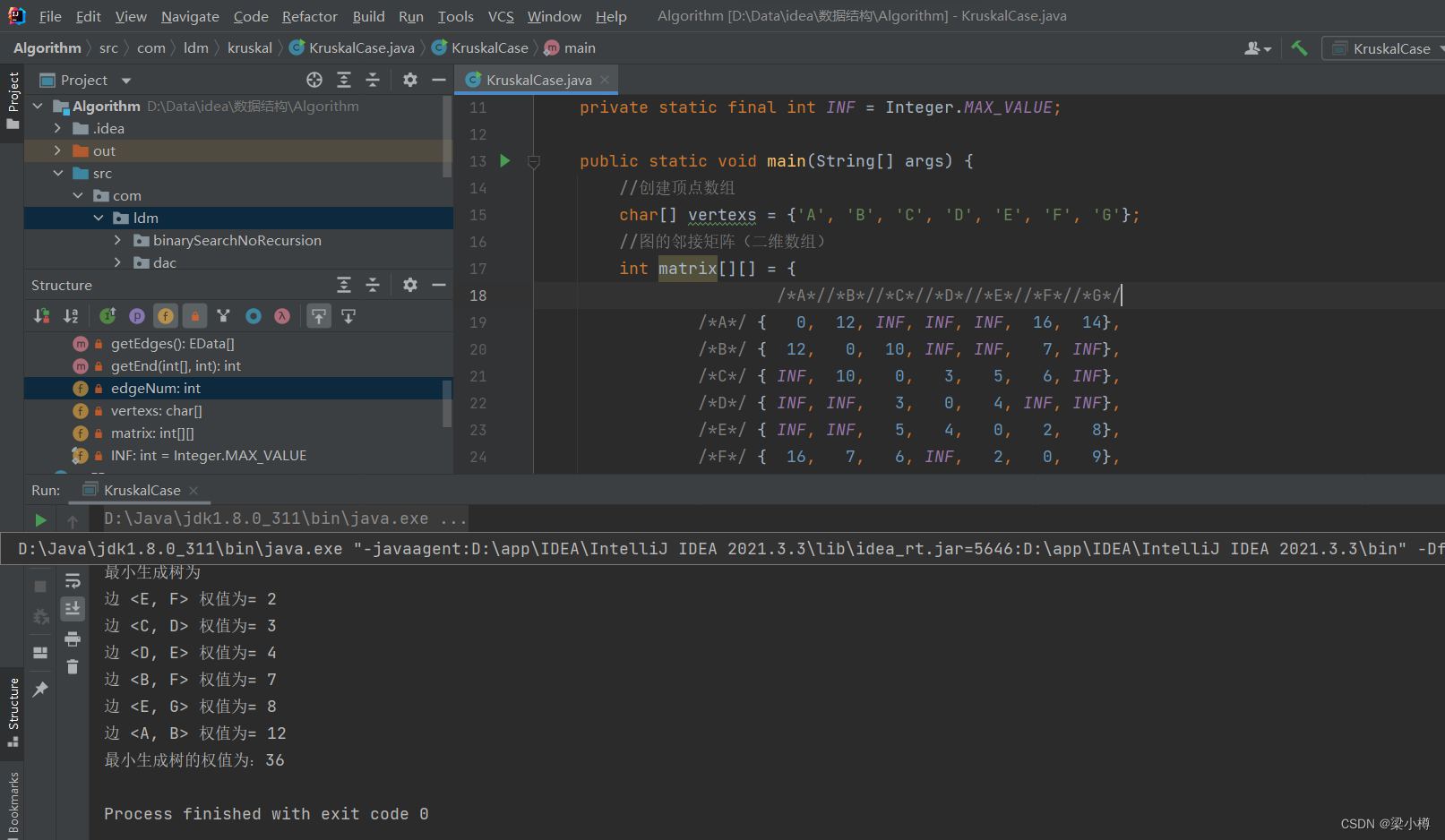
Task: Collapse the src folder
Action: click(x=57, y=173)
